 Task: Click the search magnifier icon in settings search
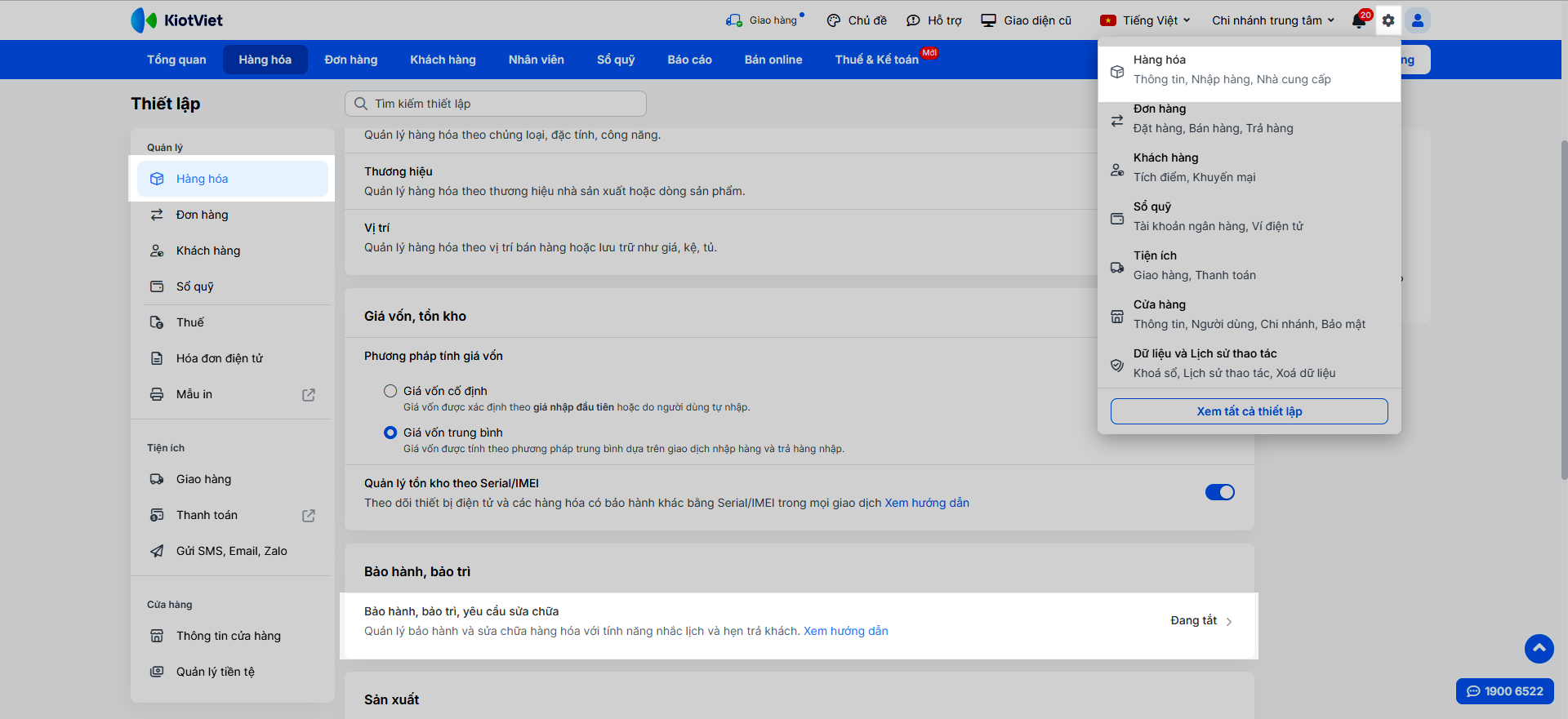[x=361, y=104]
